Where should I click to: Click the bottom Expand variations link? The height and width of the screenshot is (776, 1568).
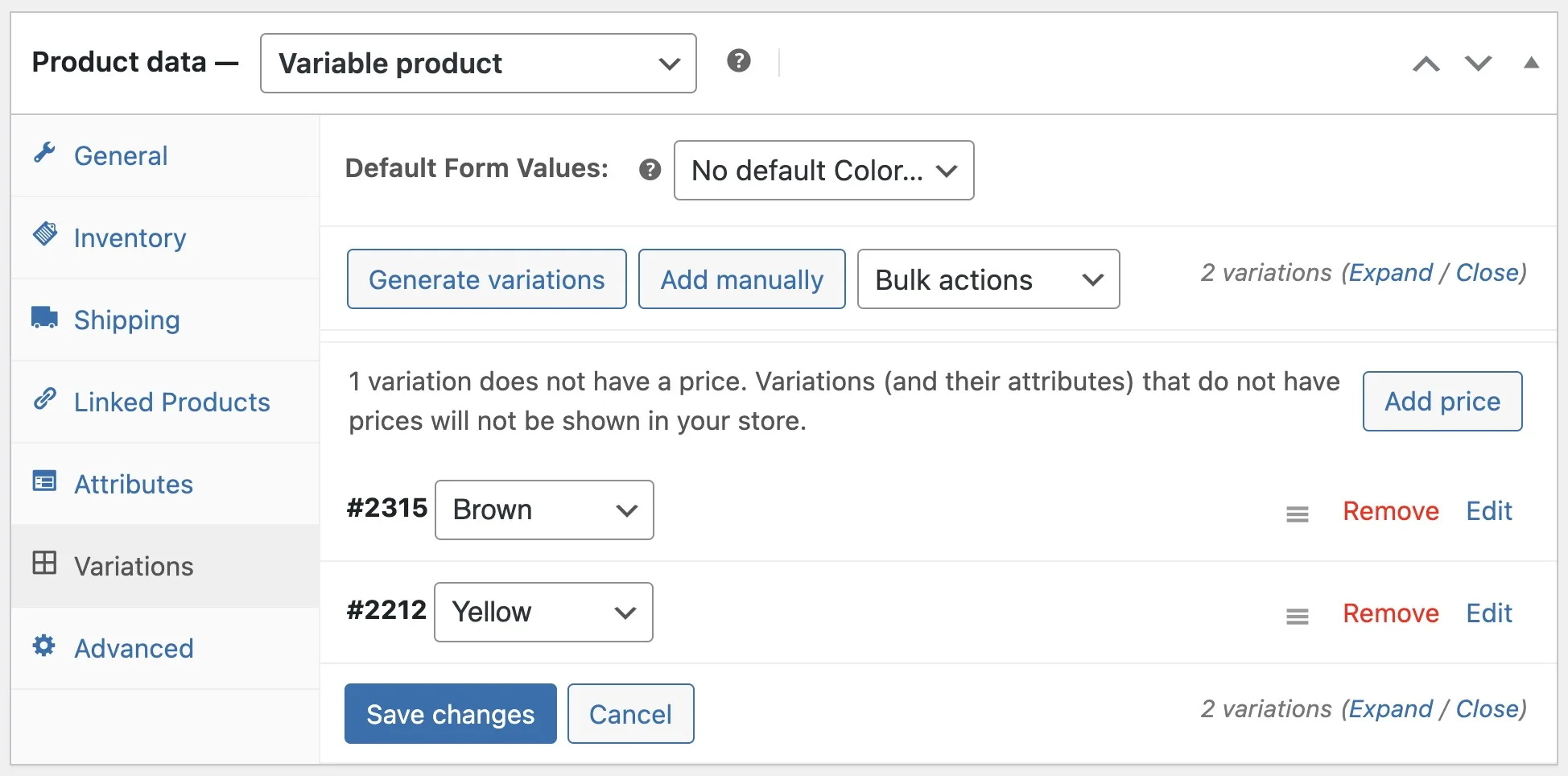pyautogui.click(x=1390, y=709)
